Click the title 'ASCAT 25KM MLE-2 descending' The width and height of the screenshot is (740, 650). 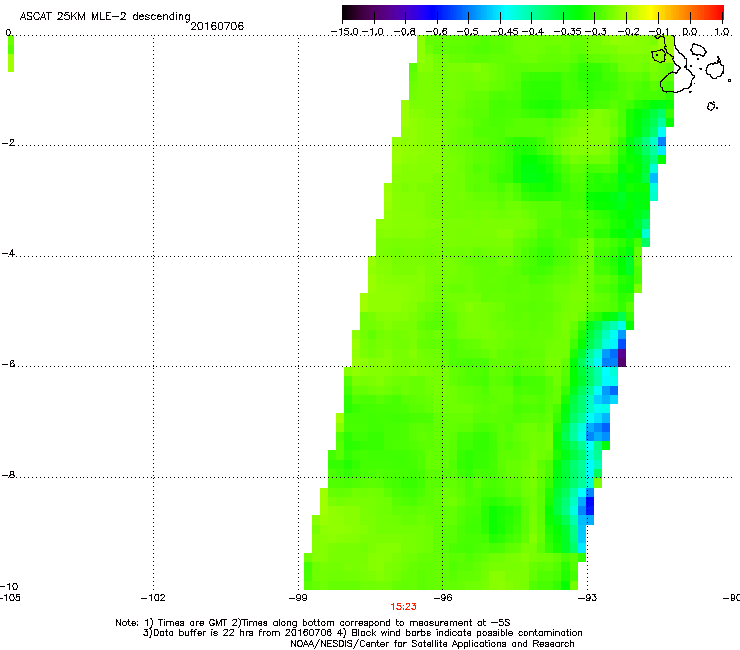coord(105,16)
